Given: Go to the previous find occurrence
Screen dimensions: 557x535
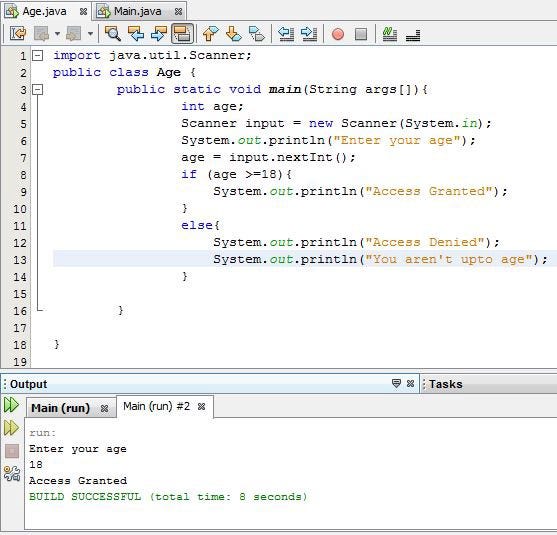Looking at the screenshot, I should 136,34.
